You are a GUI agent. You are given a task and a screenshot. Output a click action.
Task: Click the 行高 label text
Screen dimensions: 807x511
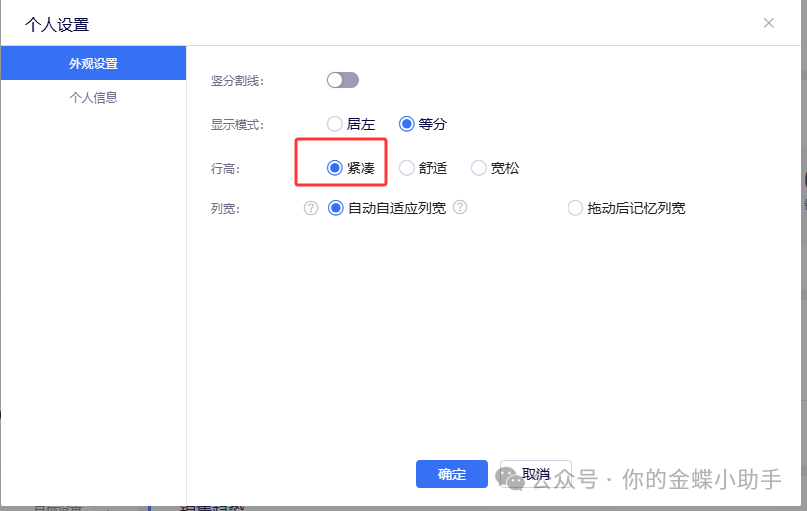[225, 169]
